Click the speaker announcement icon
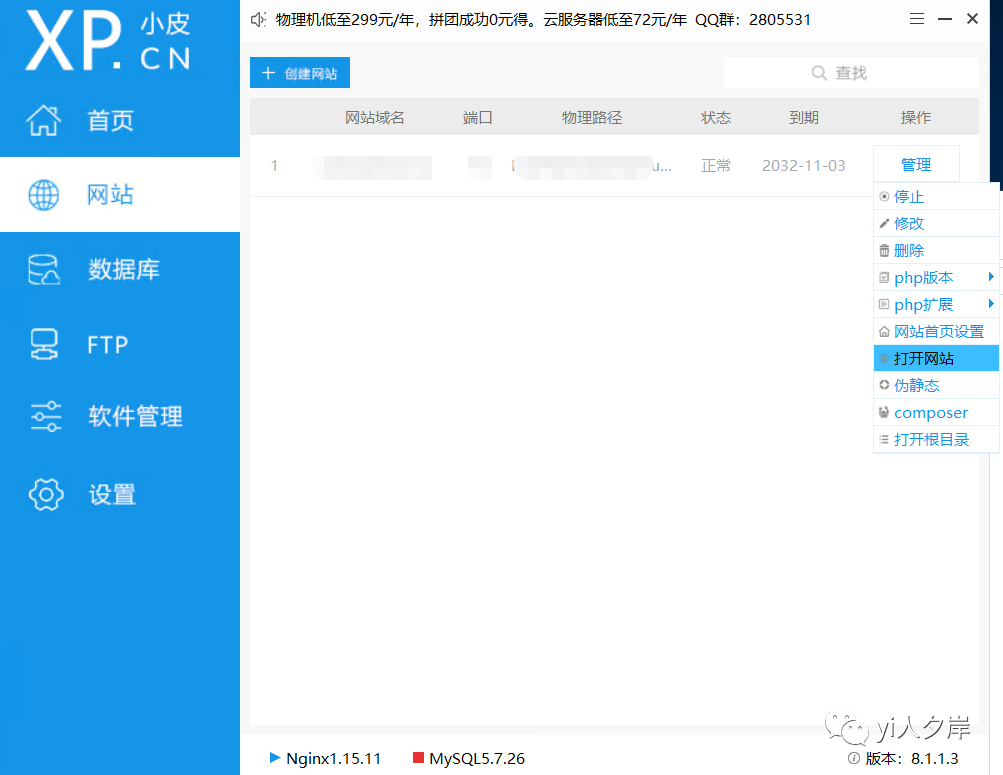This screenshot has width=1003, height=775. tap(258, 20)
